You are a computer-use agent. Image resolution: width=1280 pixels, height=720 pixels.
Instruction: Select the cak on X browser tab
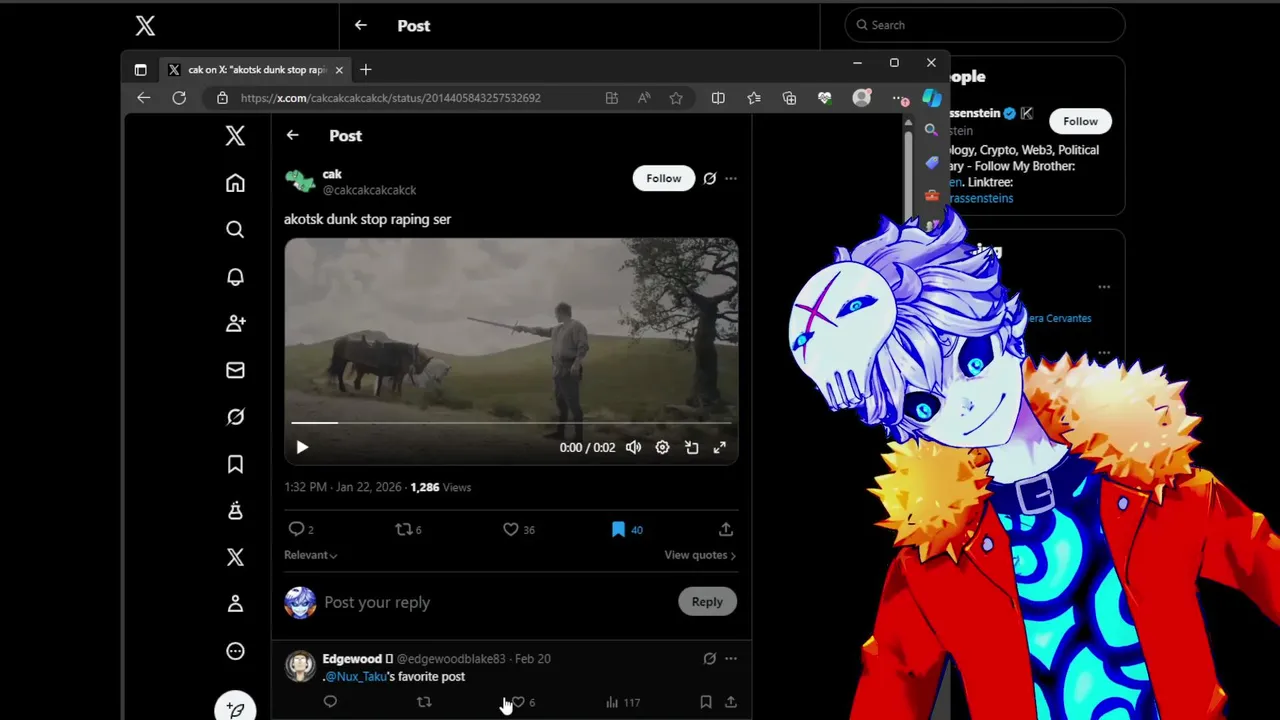click(256, 70)
